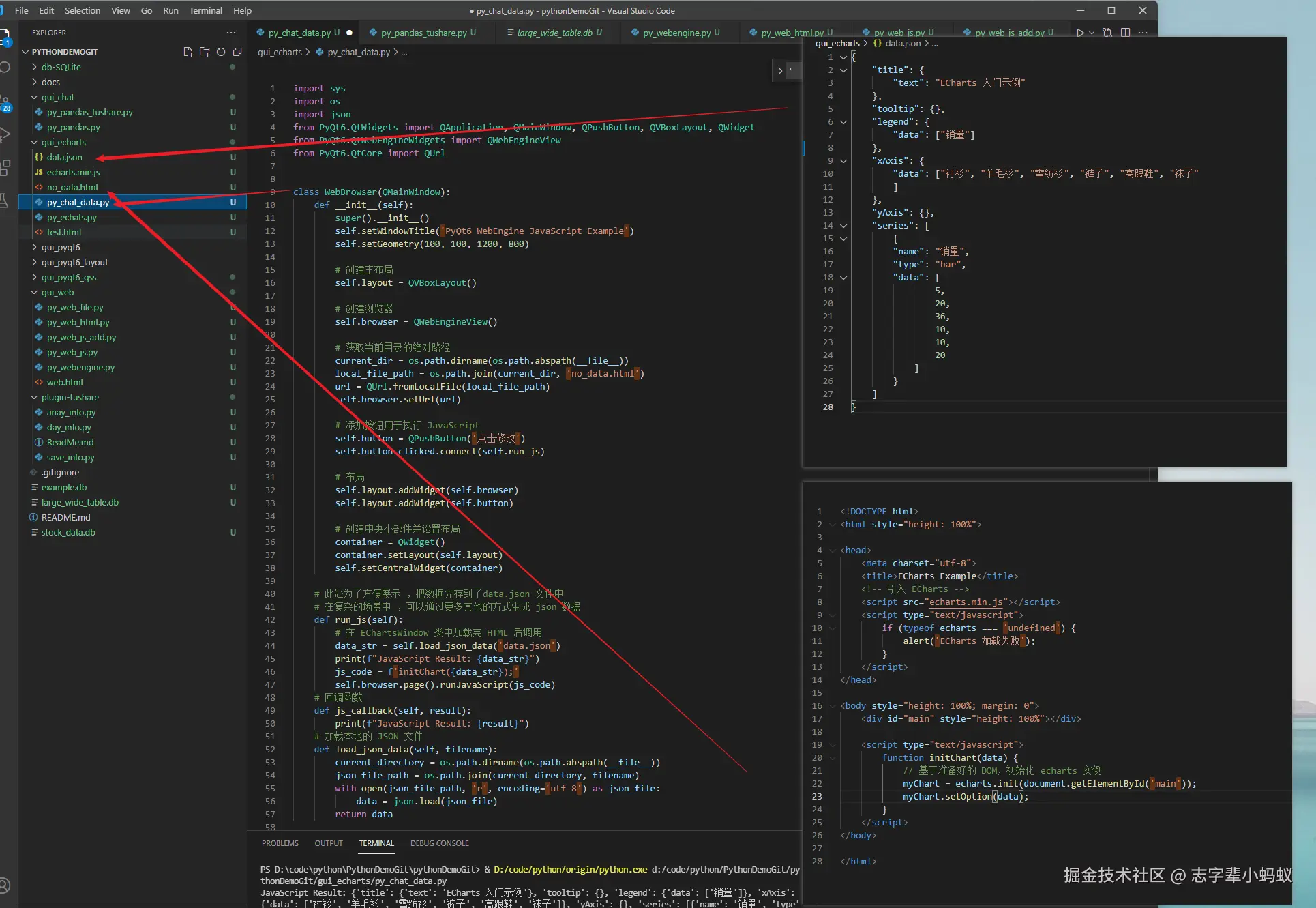1316x908 pixels.
Task: Switch to the py_webengine.py tab
Action: point(676,33)
